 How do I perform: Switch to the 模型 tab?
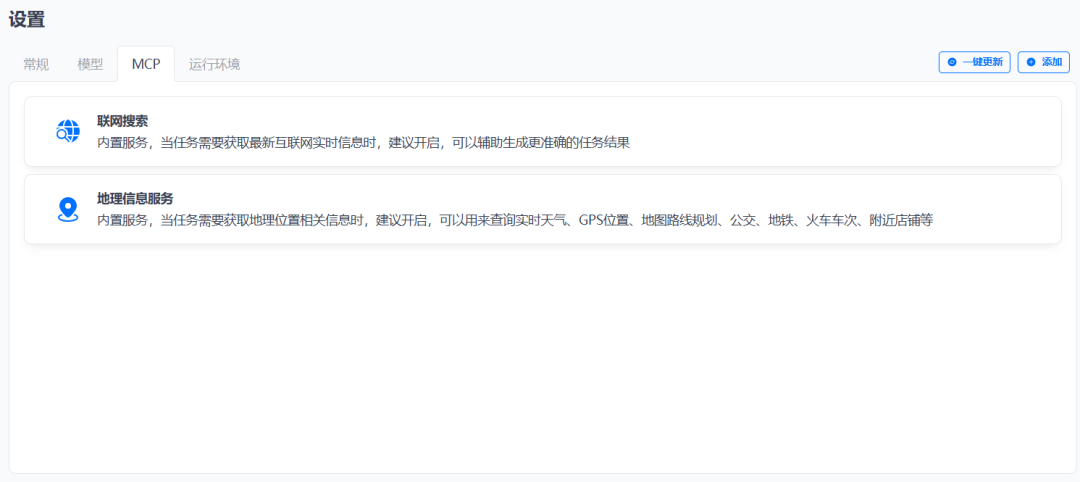[90, 64]
